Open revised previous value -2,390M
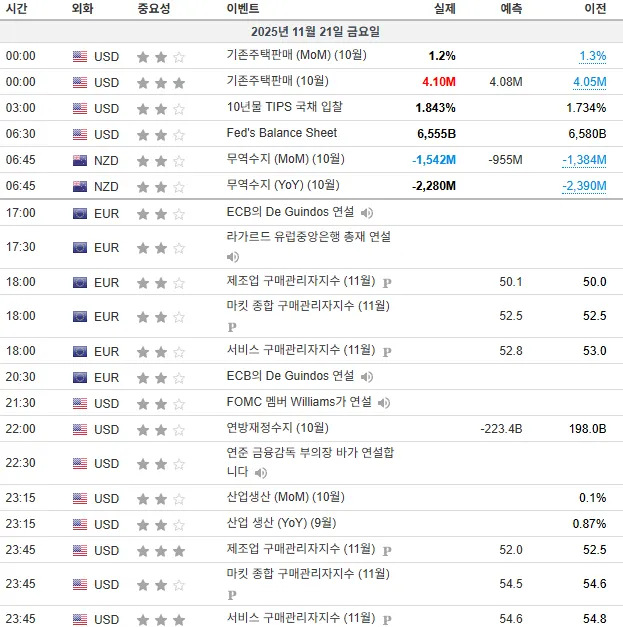This screenshot has width=623, height=627. pyautogui.click(x=584, y=186)
